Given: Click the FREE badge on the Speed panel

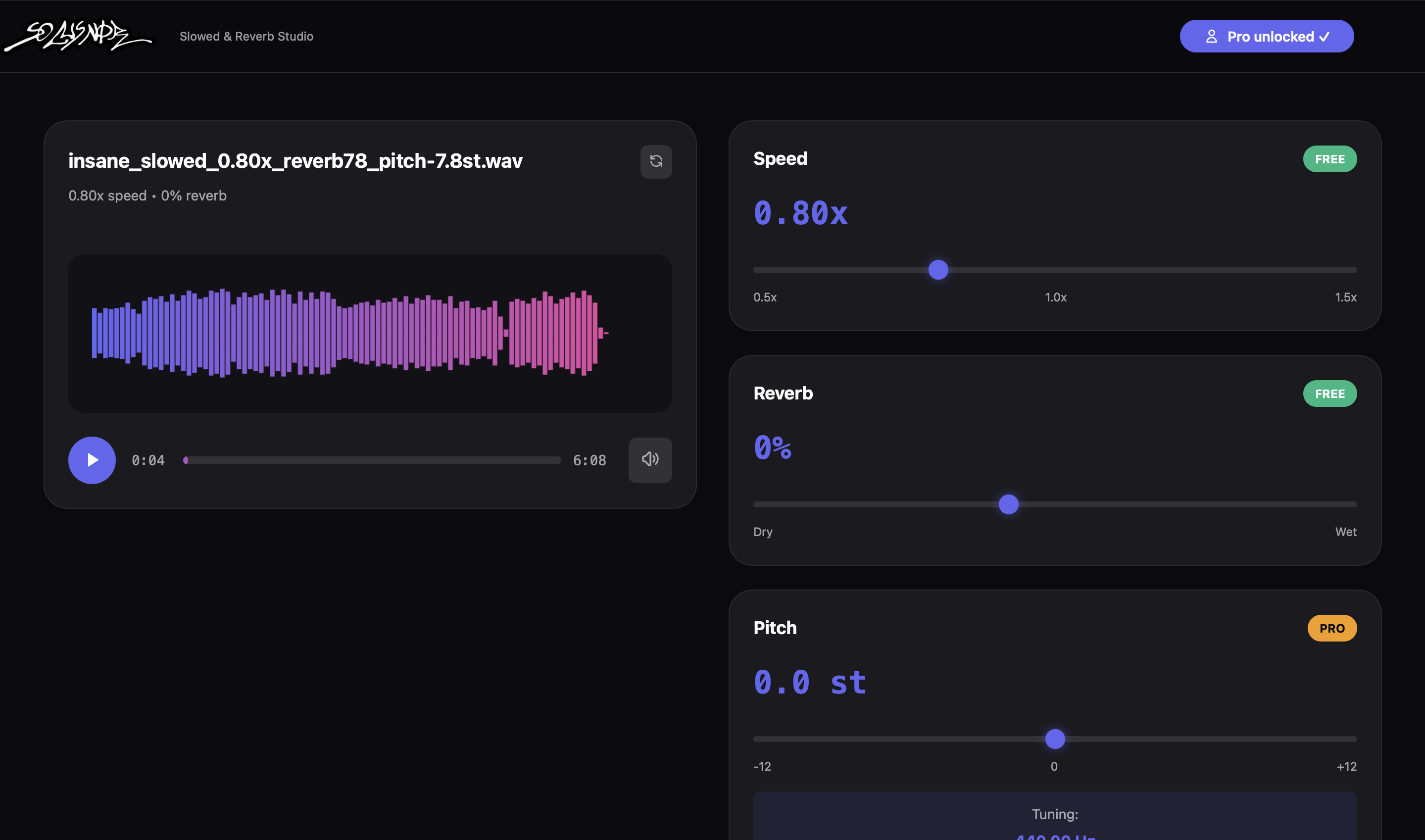Looking at the screenshot, I should click(1330, 159).
